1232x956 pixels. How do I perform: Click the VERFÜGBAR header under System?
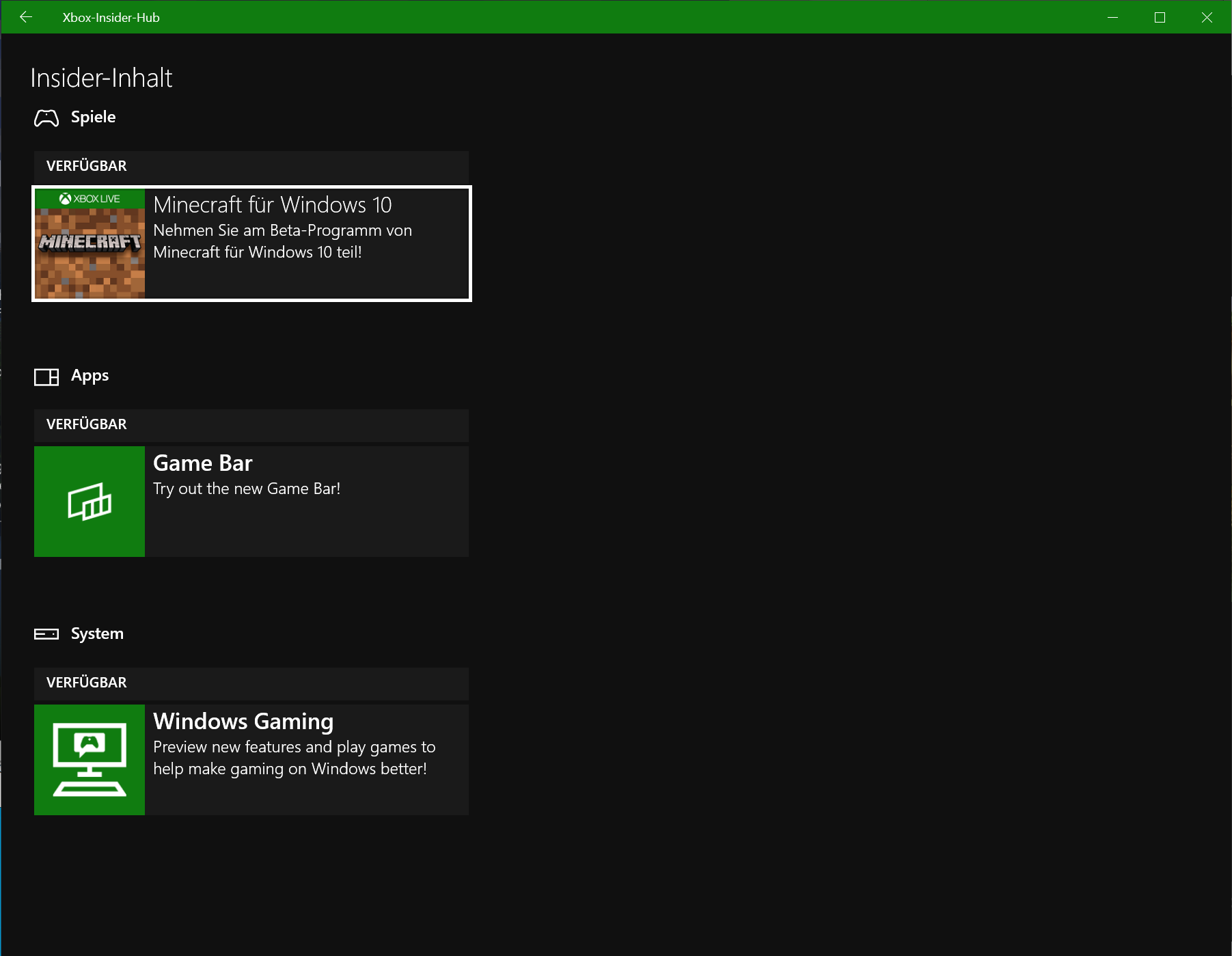click(x=251, y=683)
